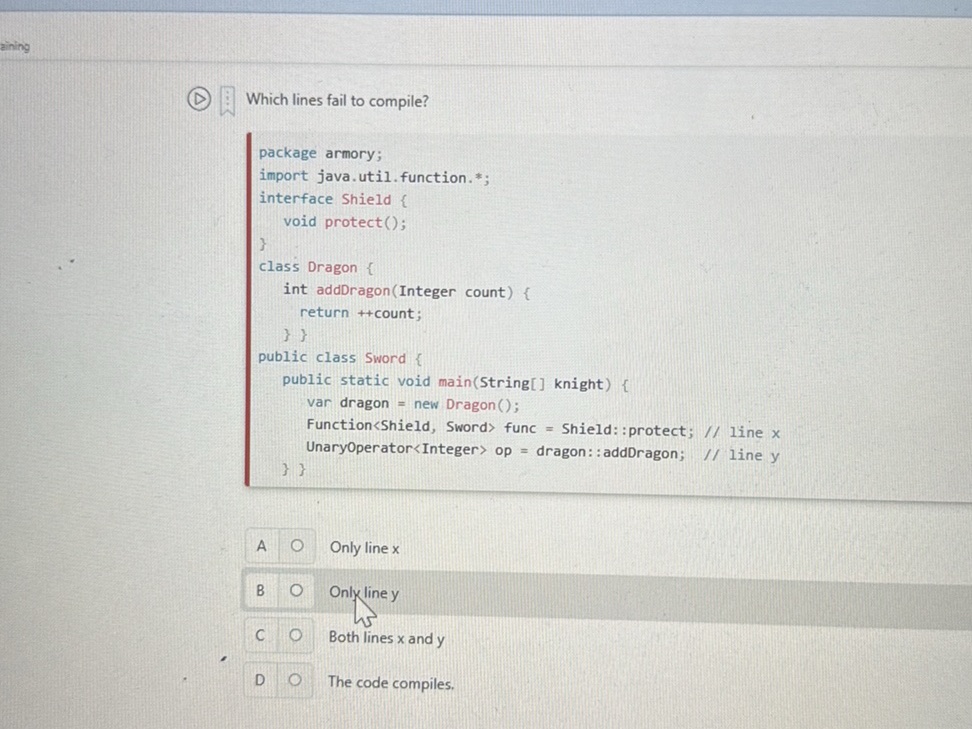Screen dimensions: 972x729
Task: Click the play icon left of the question text
Action: pos(199,100)
